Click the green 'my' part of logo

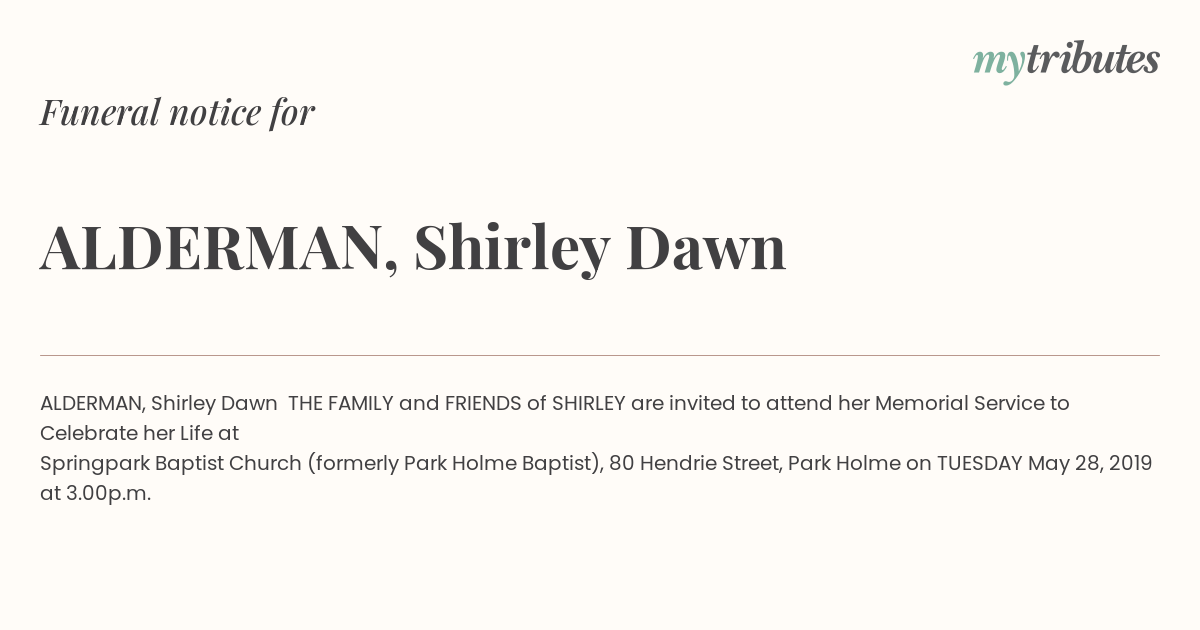[999, 65]
